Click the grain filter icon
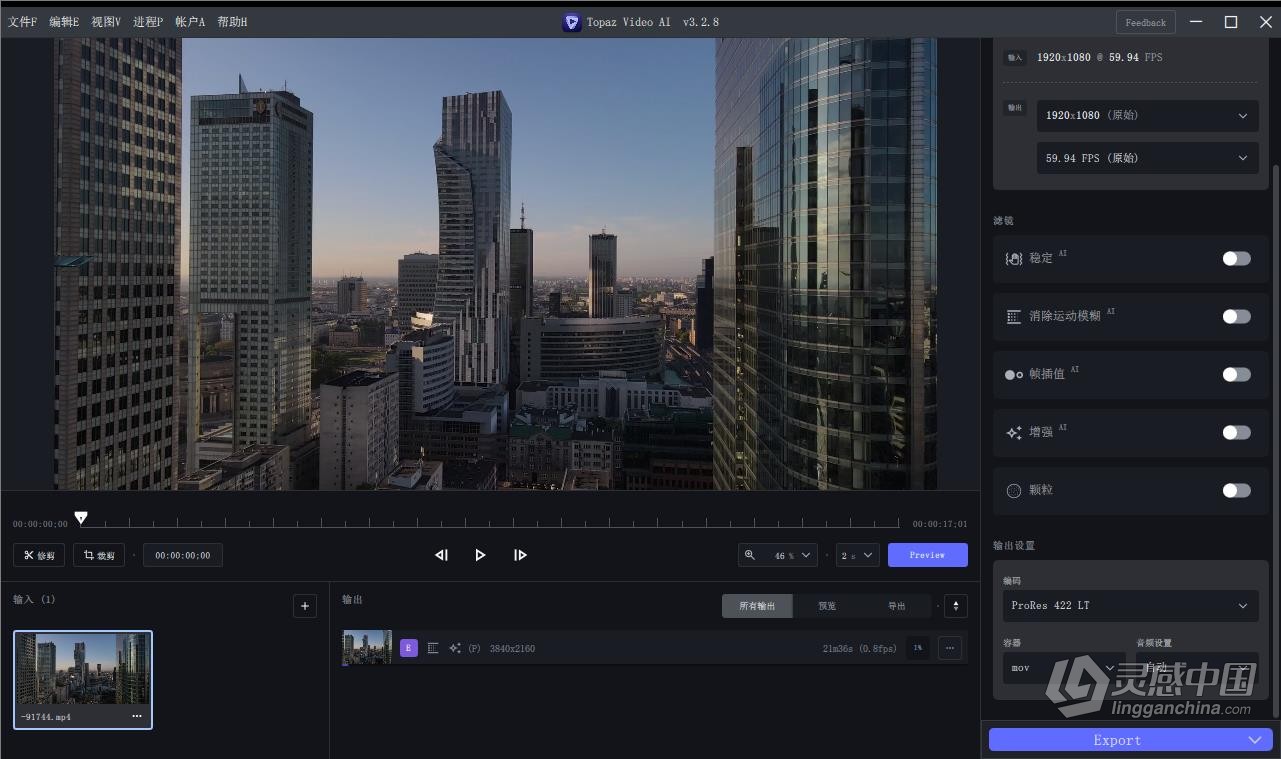Screen dimensions: 1281x759 point(1013,490)
